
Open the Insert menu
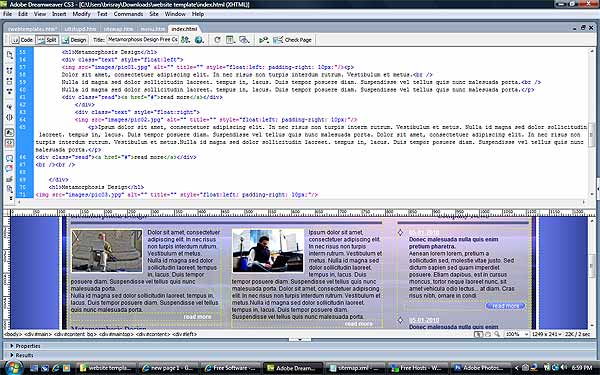[x=59, y=14]
